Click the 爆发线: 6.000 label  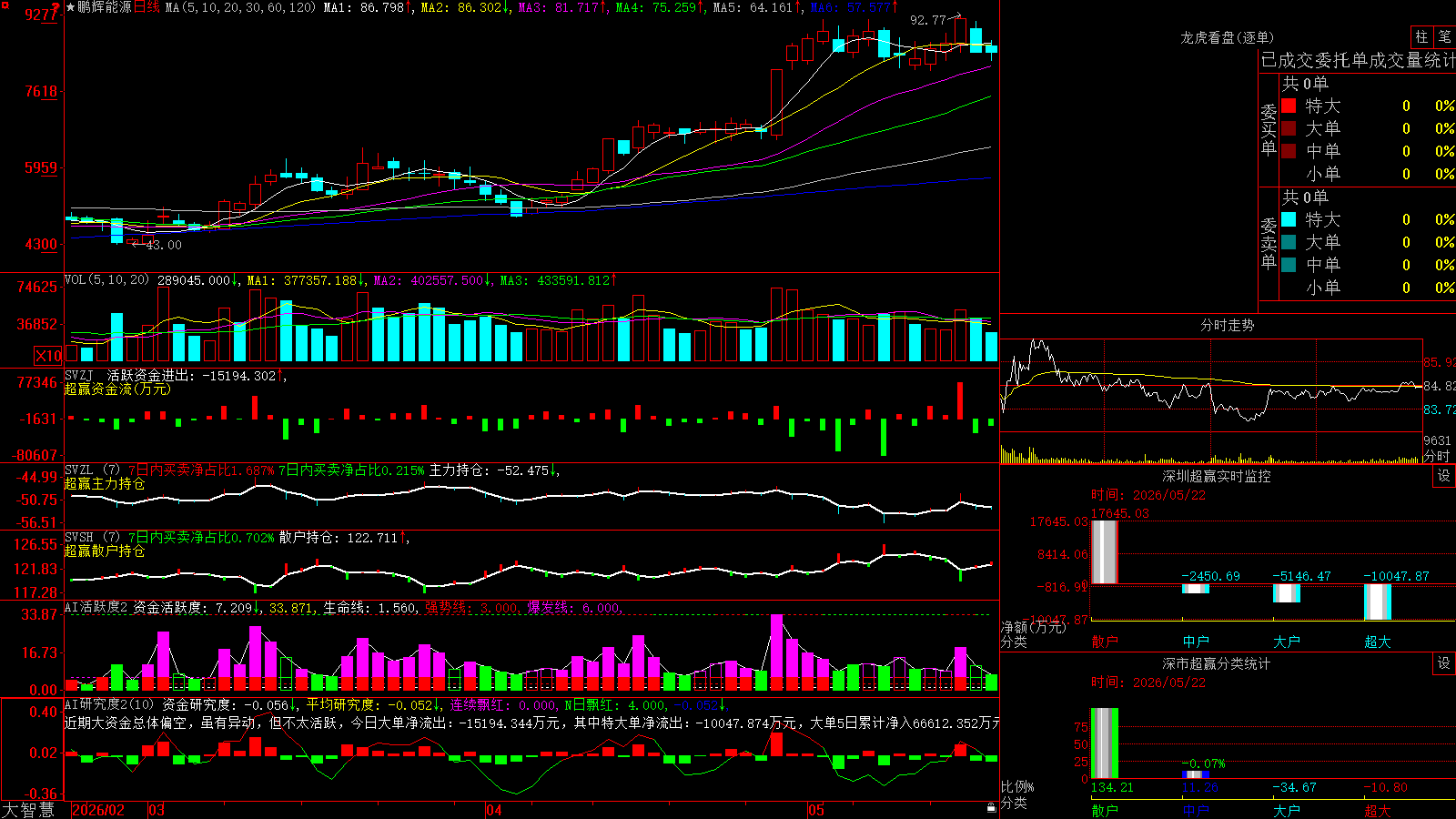(574, 608)
